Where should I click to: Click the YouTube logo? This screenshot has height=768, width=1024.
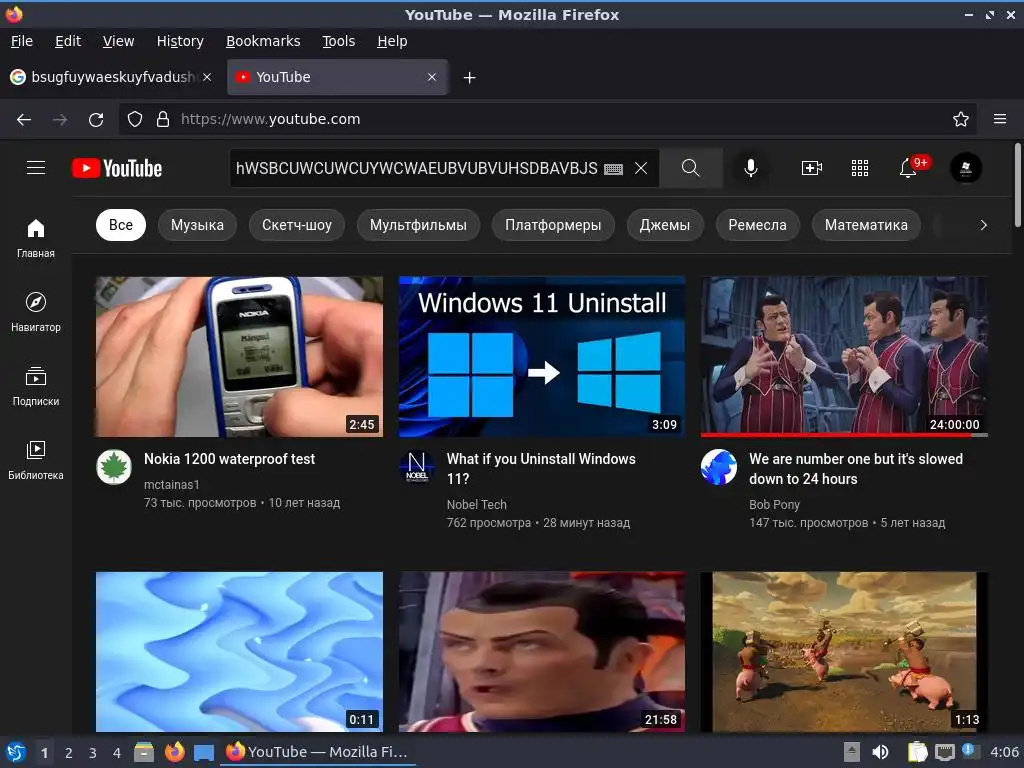pyautogui.click(x=117, y=168)
